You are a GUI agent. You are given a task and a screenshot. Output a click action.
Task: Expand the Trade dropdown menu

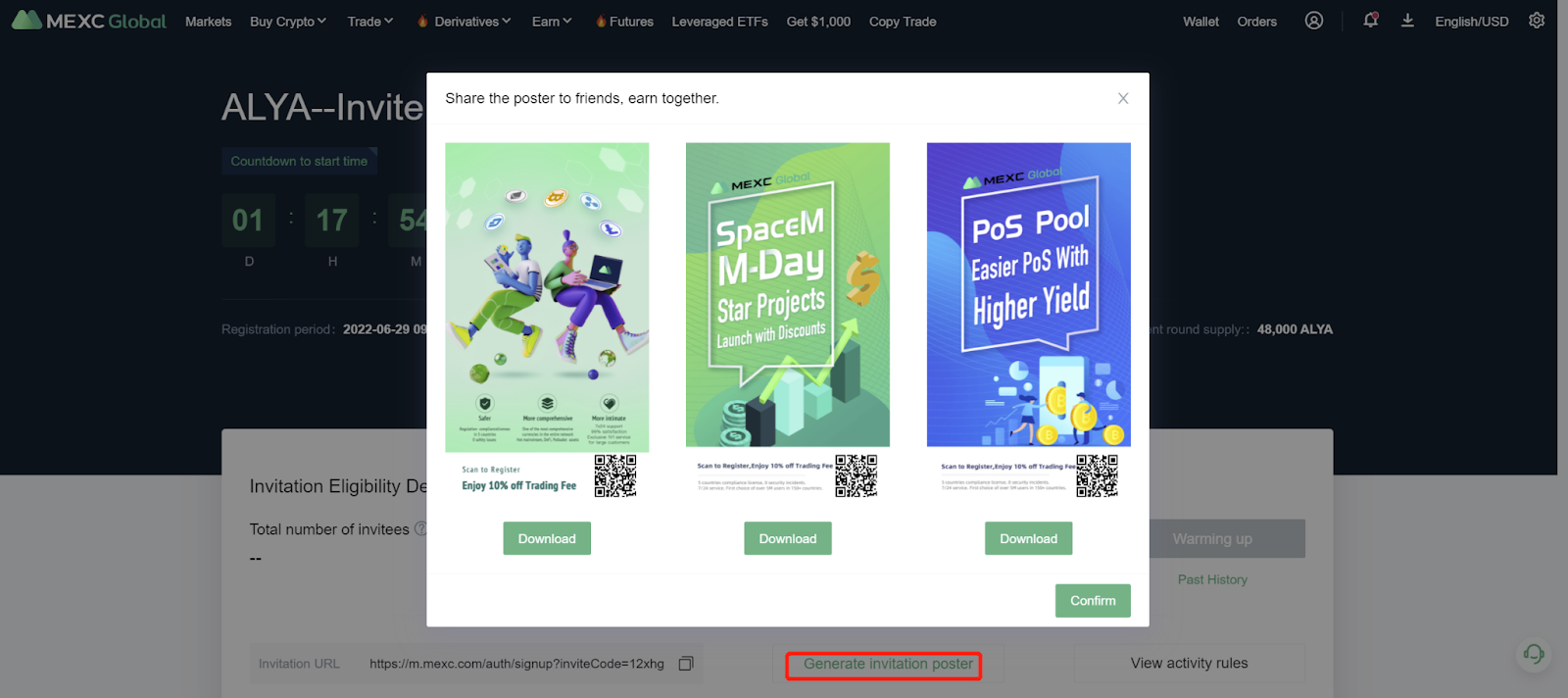[370, 22]
